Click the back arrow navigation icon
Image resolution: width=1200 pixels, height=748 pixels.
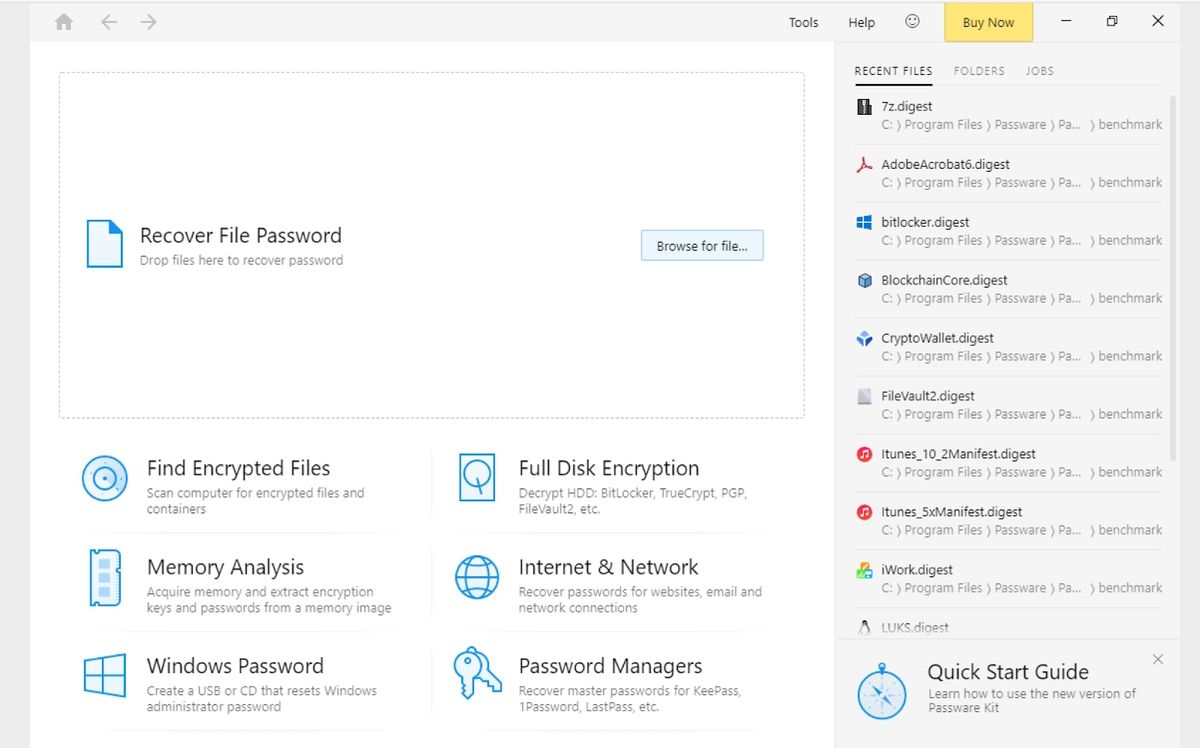109,22
